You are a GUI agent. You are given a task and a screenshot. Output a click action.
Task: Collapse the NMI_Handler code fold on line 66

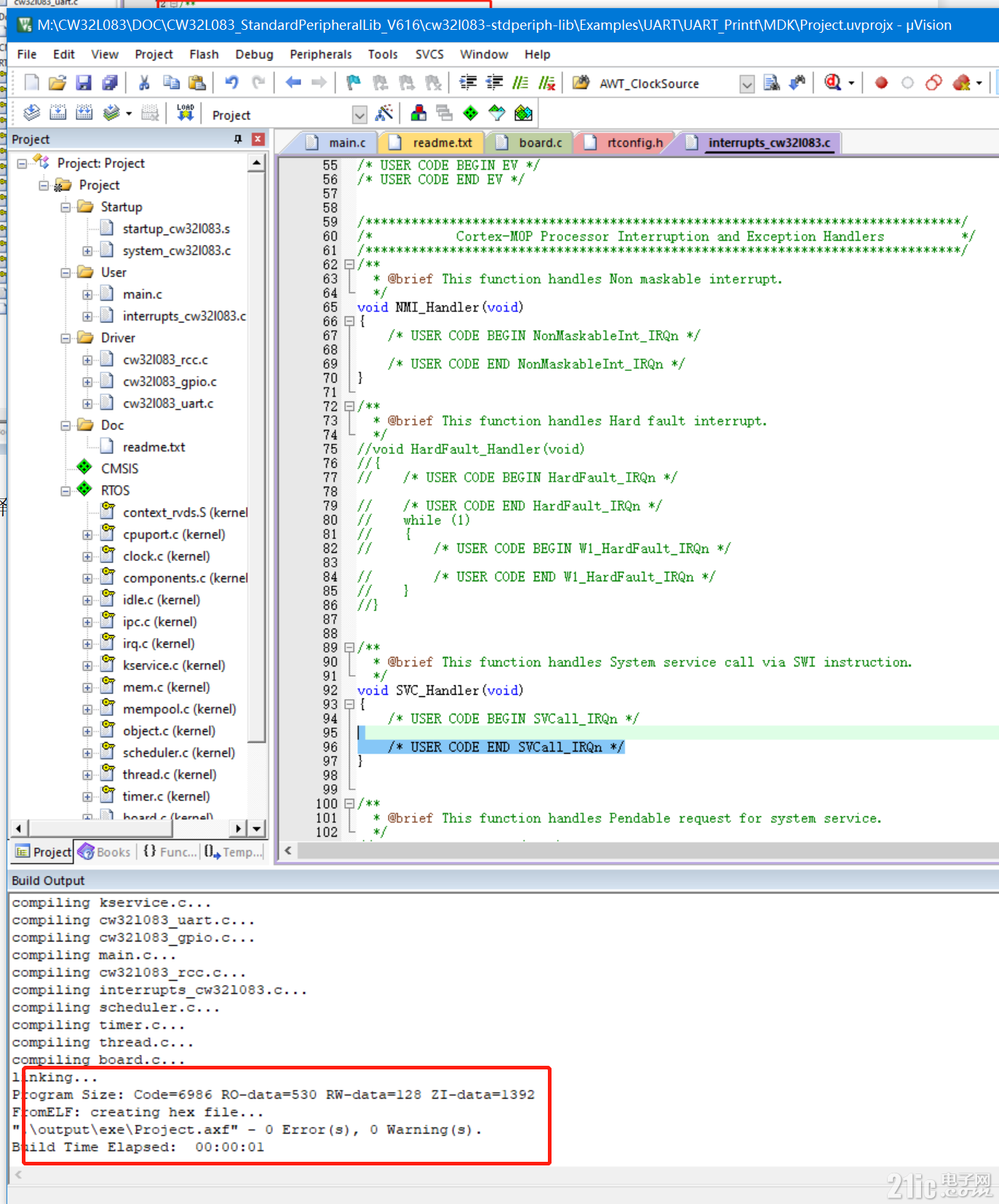click(349, 321)
